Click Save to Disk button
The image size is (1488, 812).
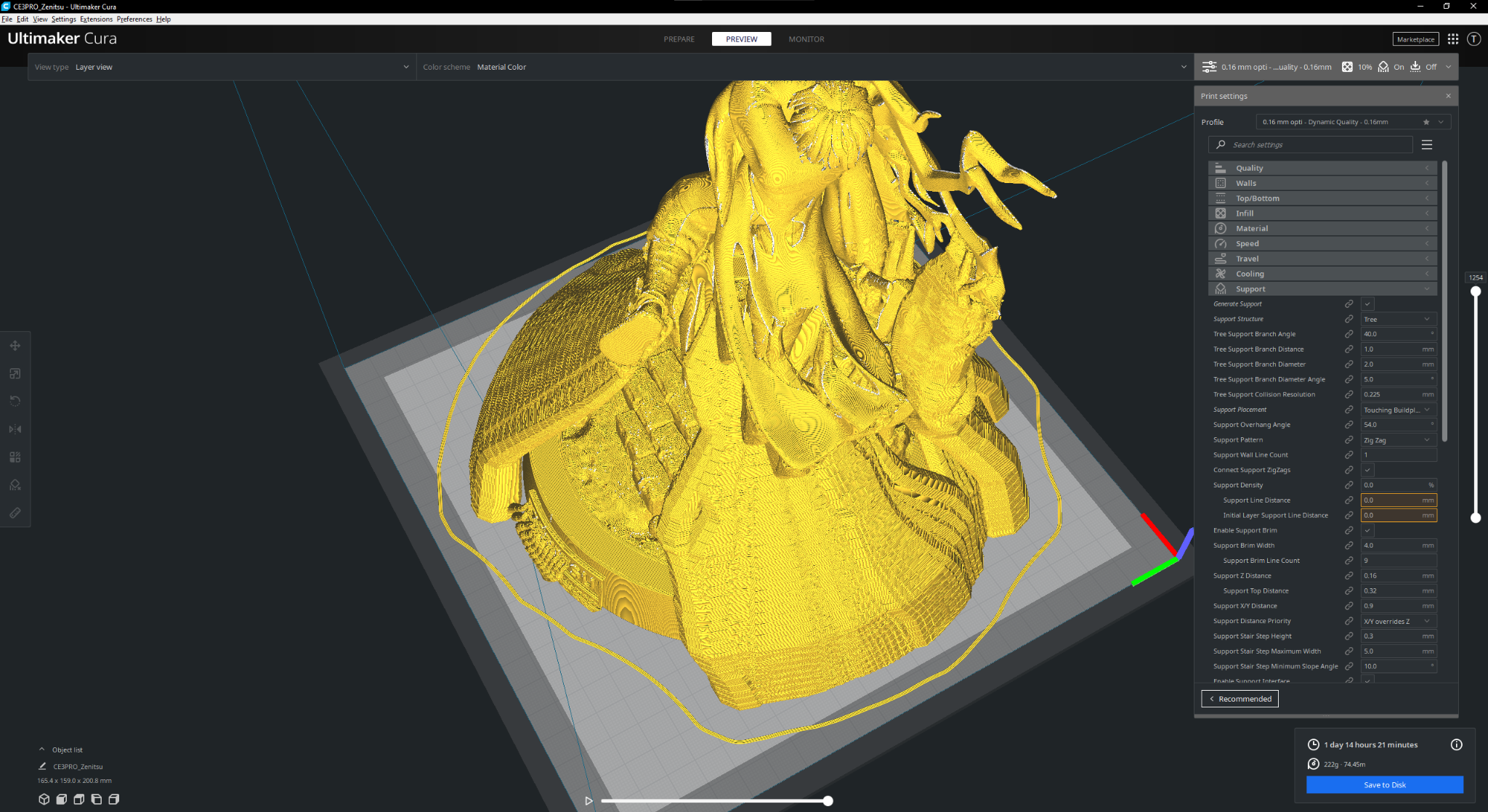[x=1385, y=784]
